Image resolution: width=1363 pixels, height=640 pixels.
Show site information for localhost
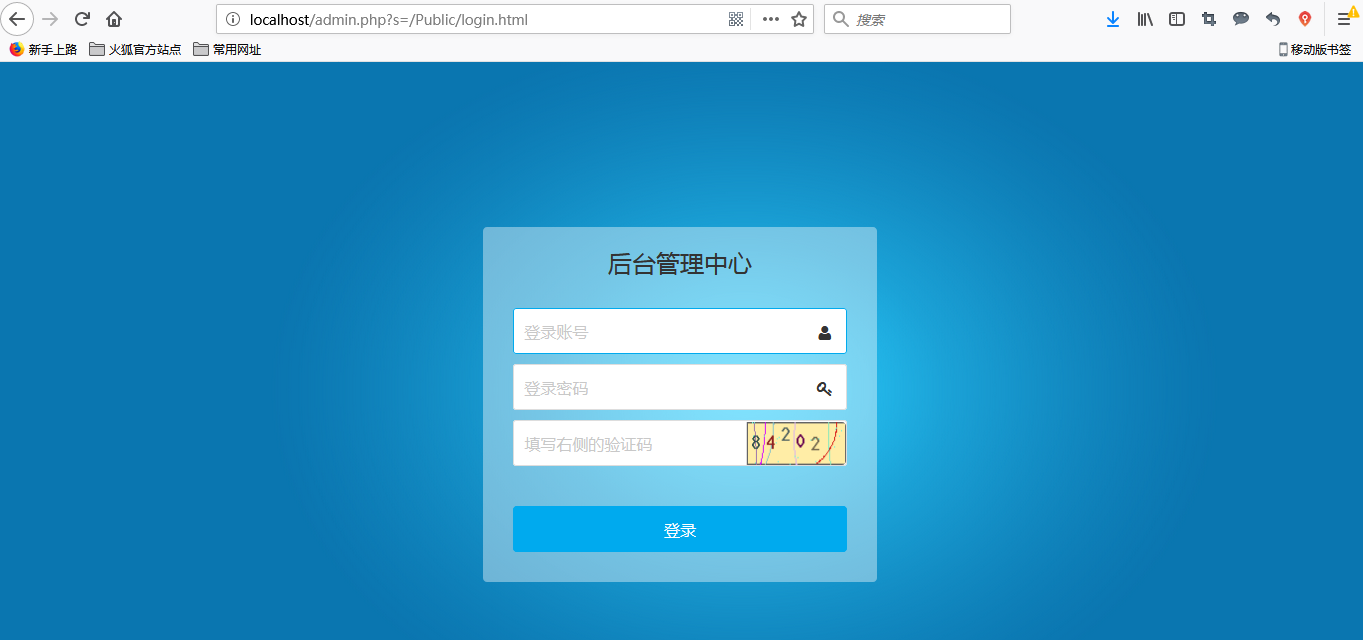(232, 19)
